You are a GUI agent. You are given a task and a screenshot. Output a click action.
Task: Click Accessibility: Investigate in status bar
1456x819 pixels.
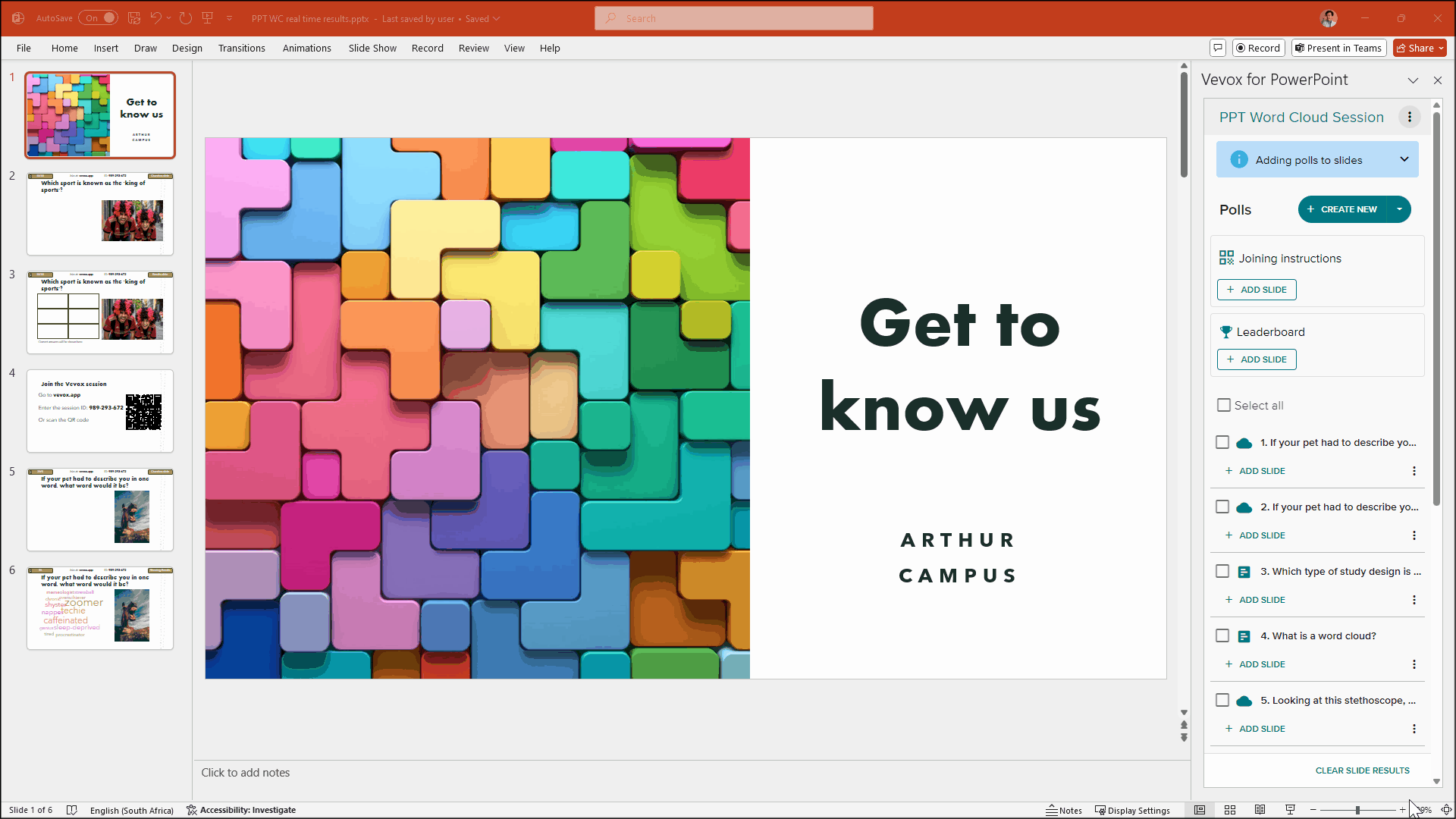point(241,810)
